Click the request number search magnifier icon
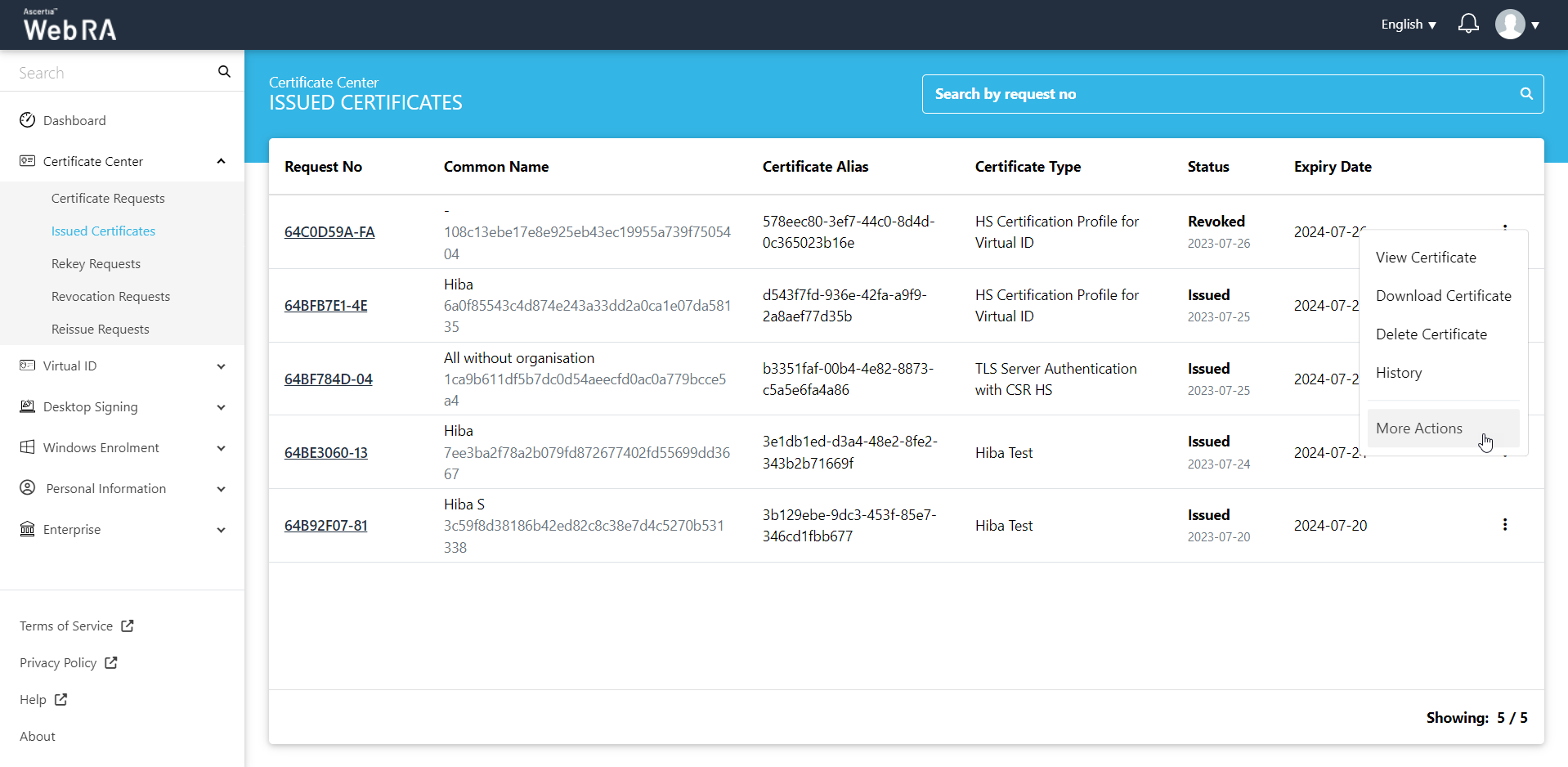The image size is (1568, 767). coord(1525,94)
